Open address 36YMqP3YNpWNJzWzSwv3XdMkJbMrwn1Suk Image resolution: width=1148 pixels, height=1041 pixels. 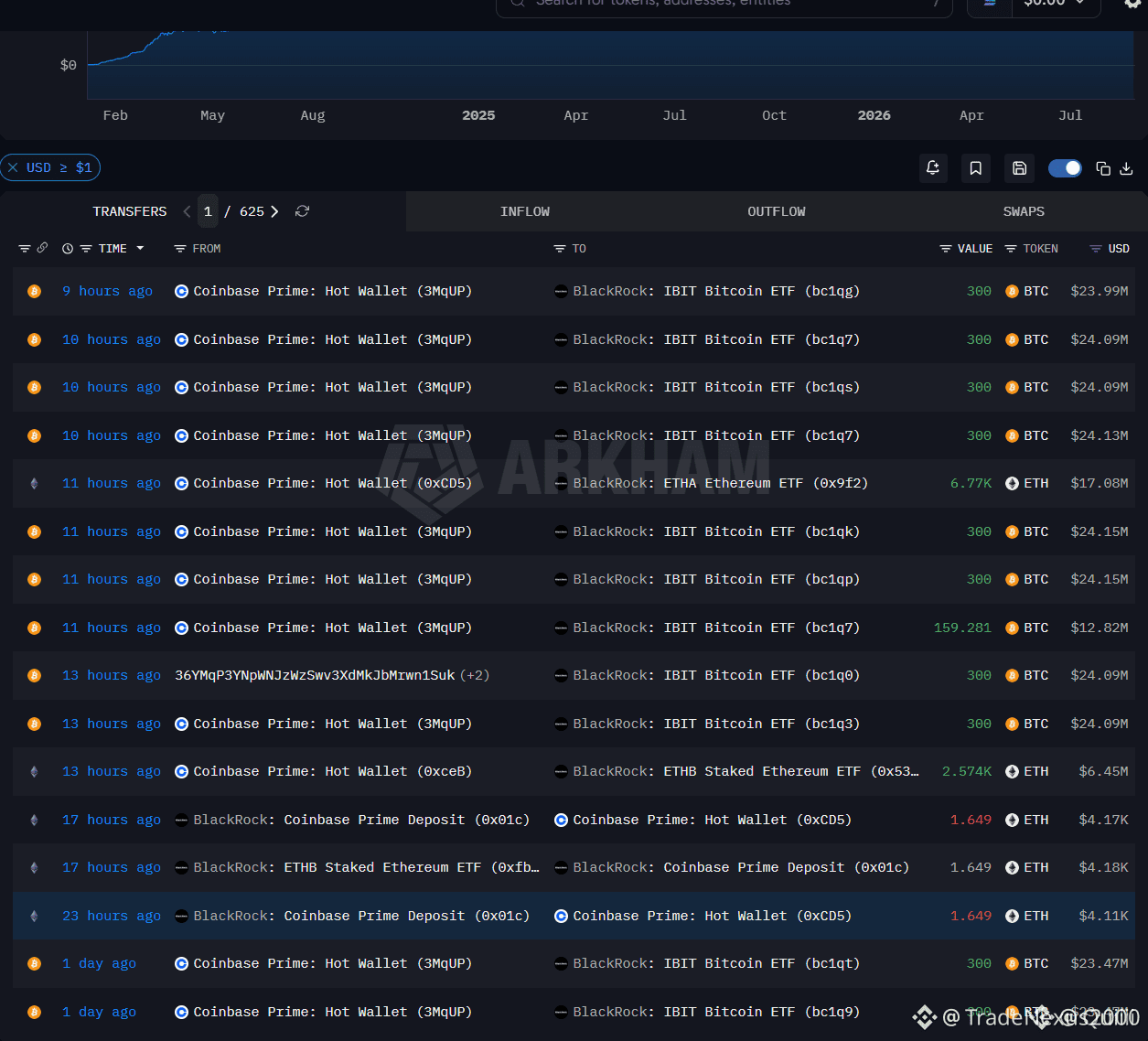coord(315,675)
